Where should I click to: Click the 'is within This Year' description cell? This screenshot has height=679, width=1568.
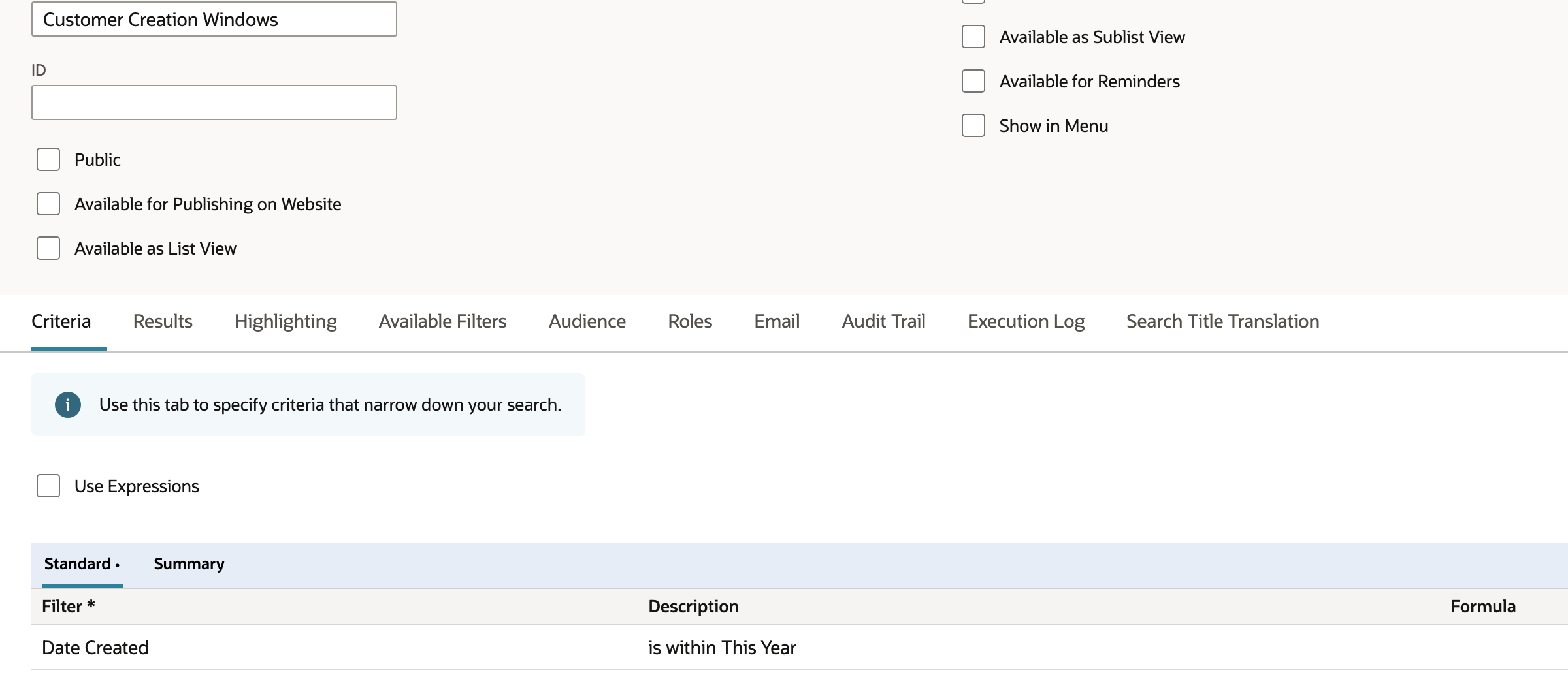click(722, 648)
